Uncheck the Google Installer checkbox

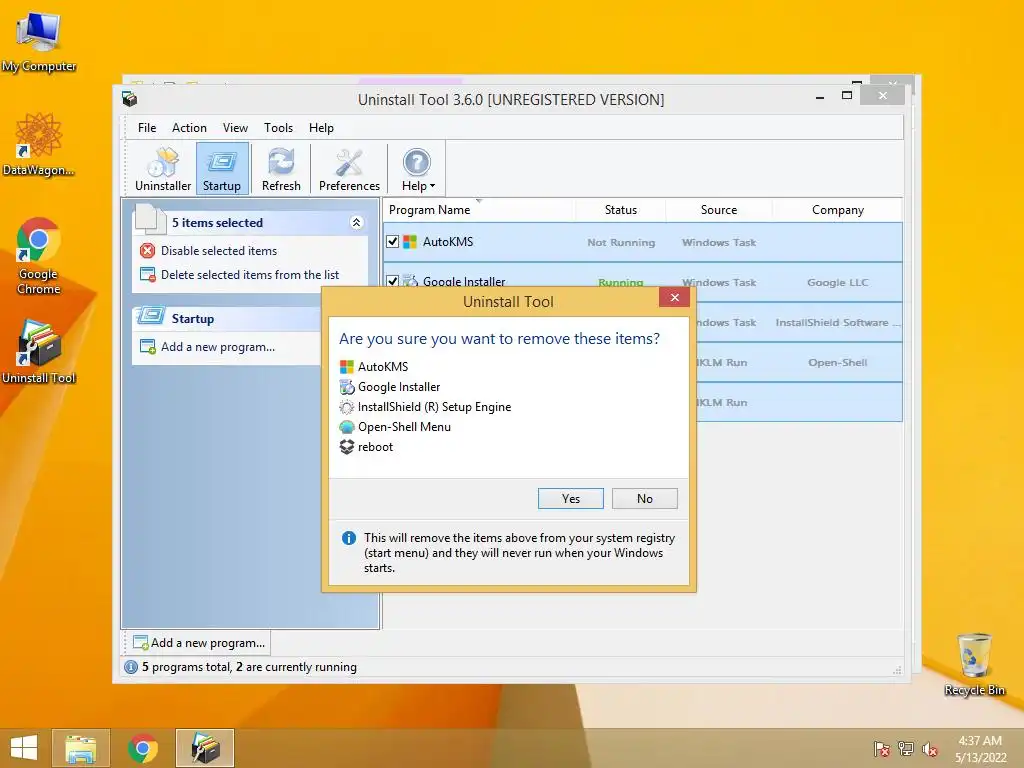(392, 281)
